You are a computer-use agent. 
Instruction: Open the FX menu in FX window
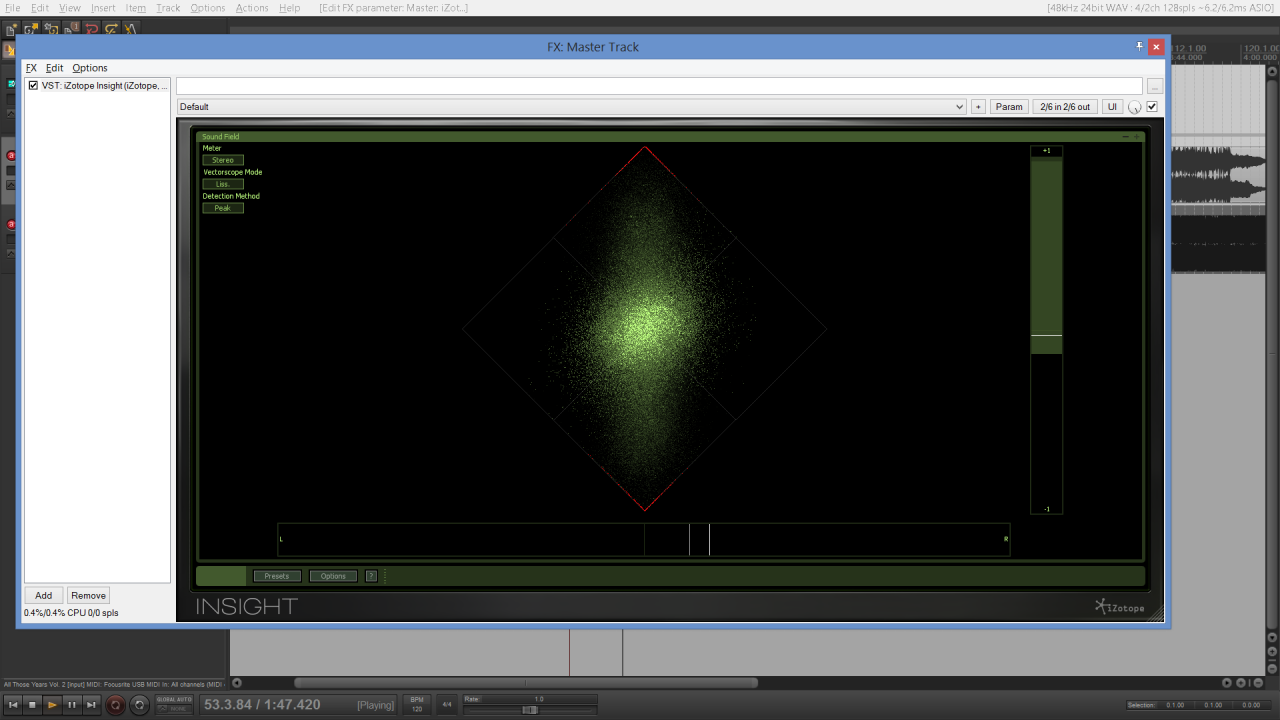pyautogui.click(x=31, y=68)
